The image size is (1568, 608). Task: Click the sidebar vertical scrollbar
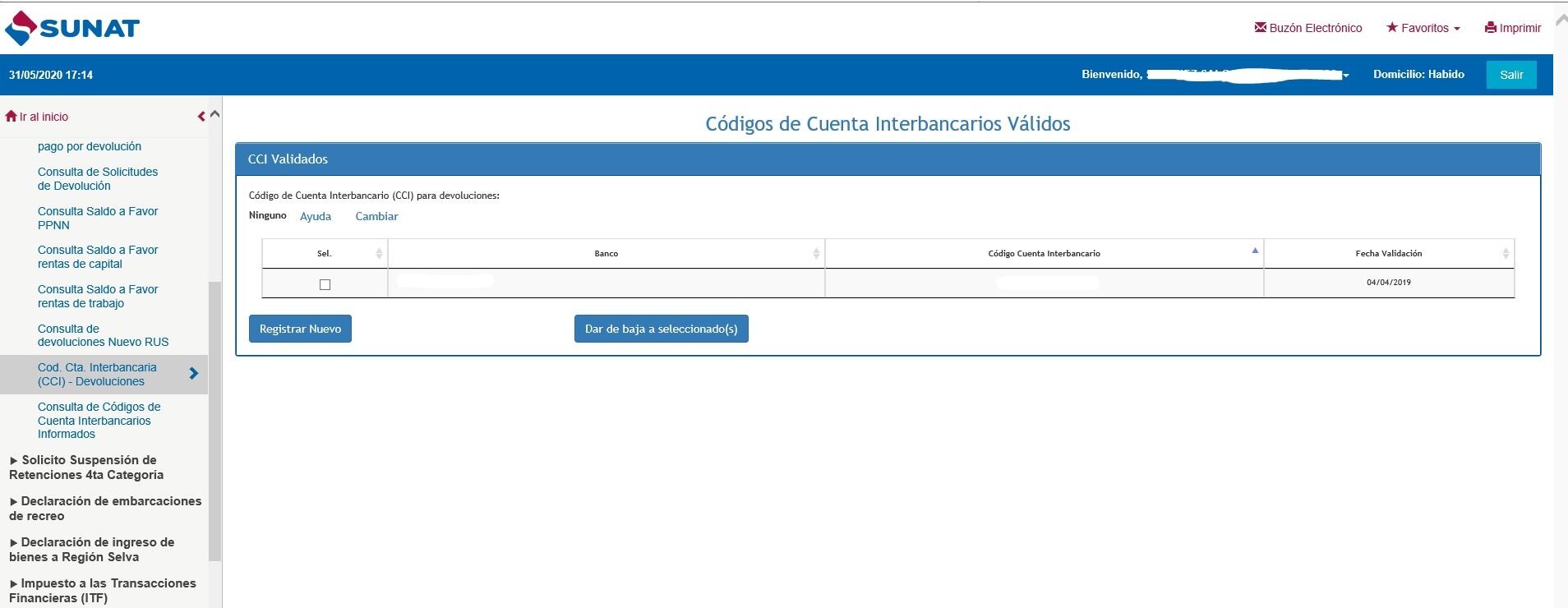pos(215,419)
